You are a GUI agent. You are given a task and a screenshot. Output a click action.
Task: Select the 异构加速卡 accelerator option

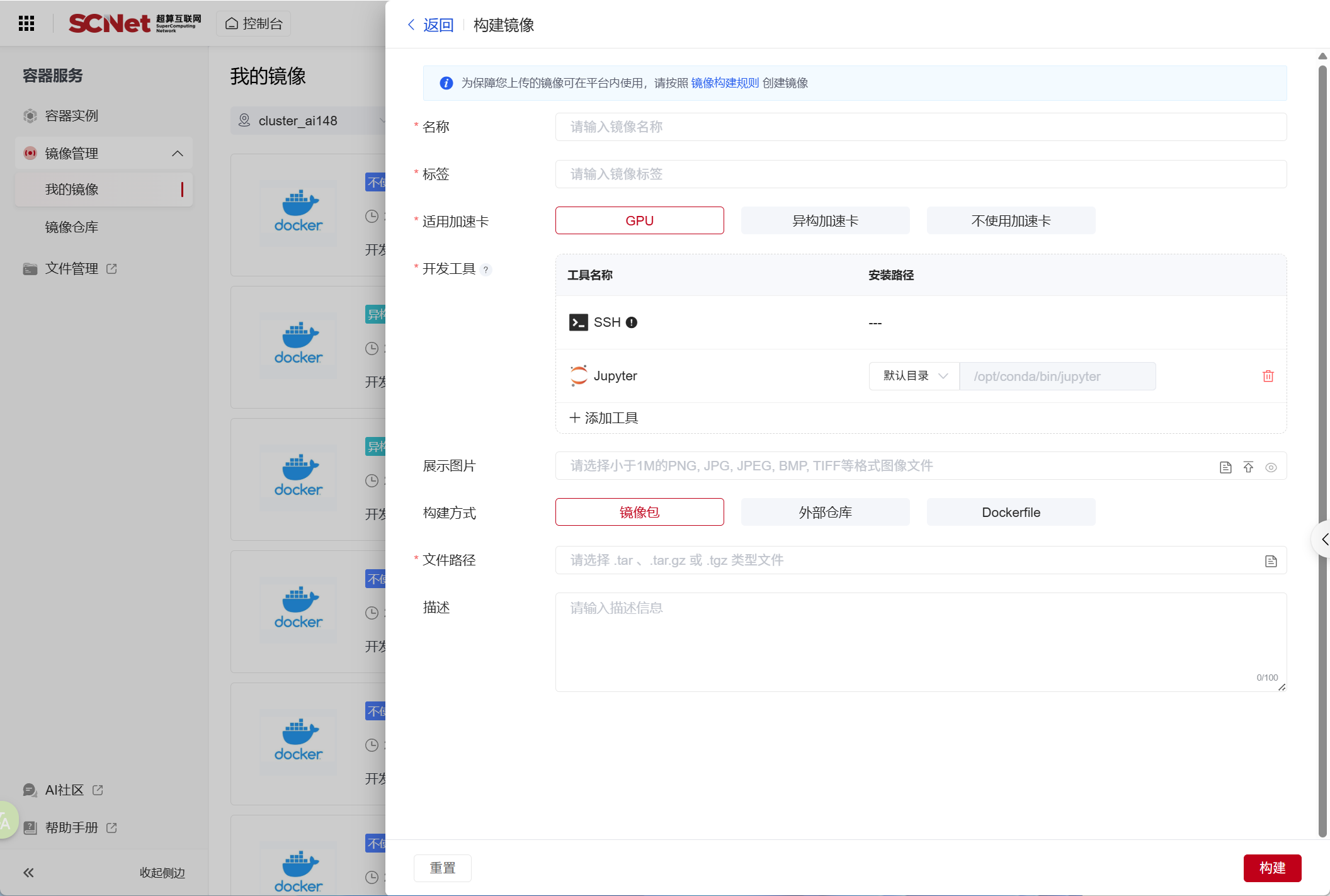825,220
